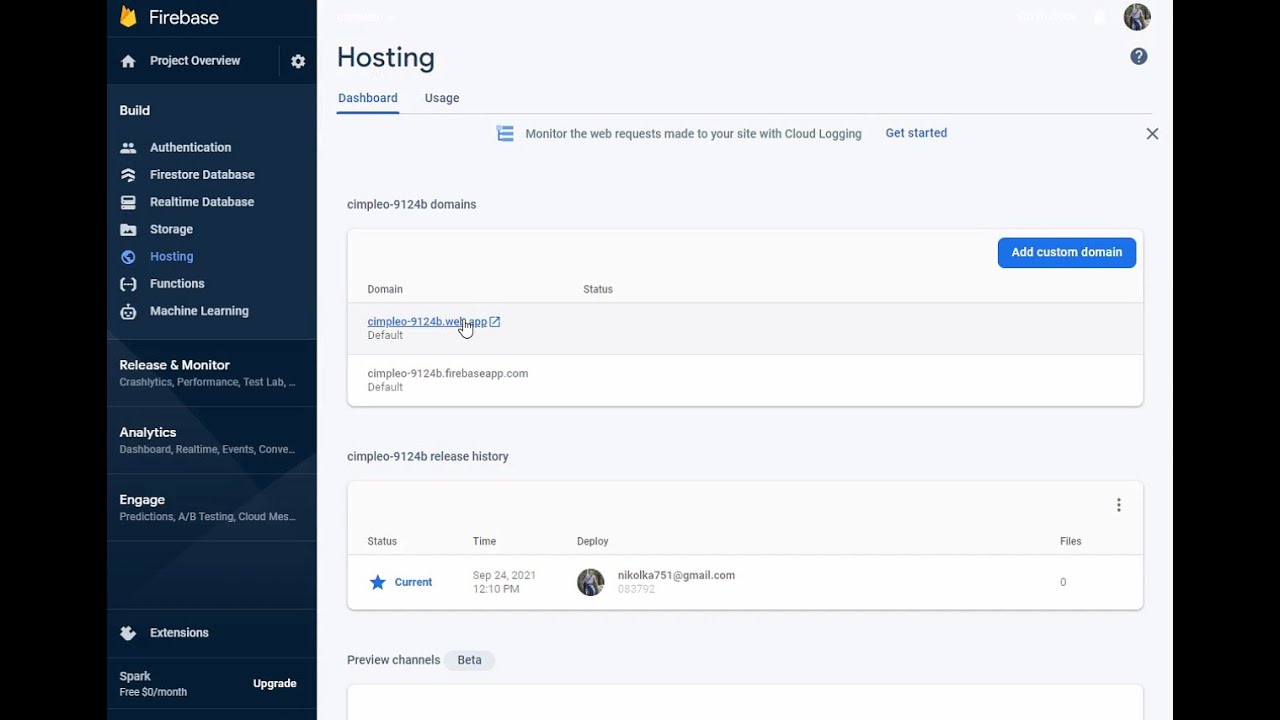
Task: Open the help question mark icon
Action: tap(1139, 57)
